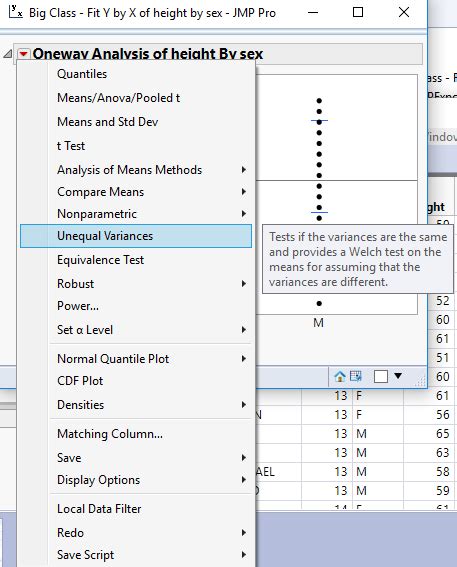This screenshot has width=457, height=567.
Task: Click the height cell showing 65
Action: point(443,434)
